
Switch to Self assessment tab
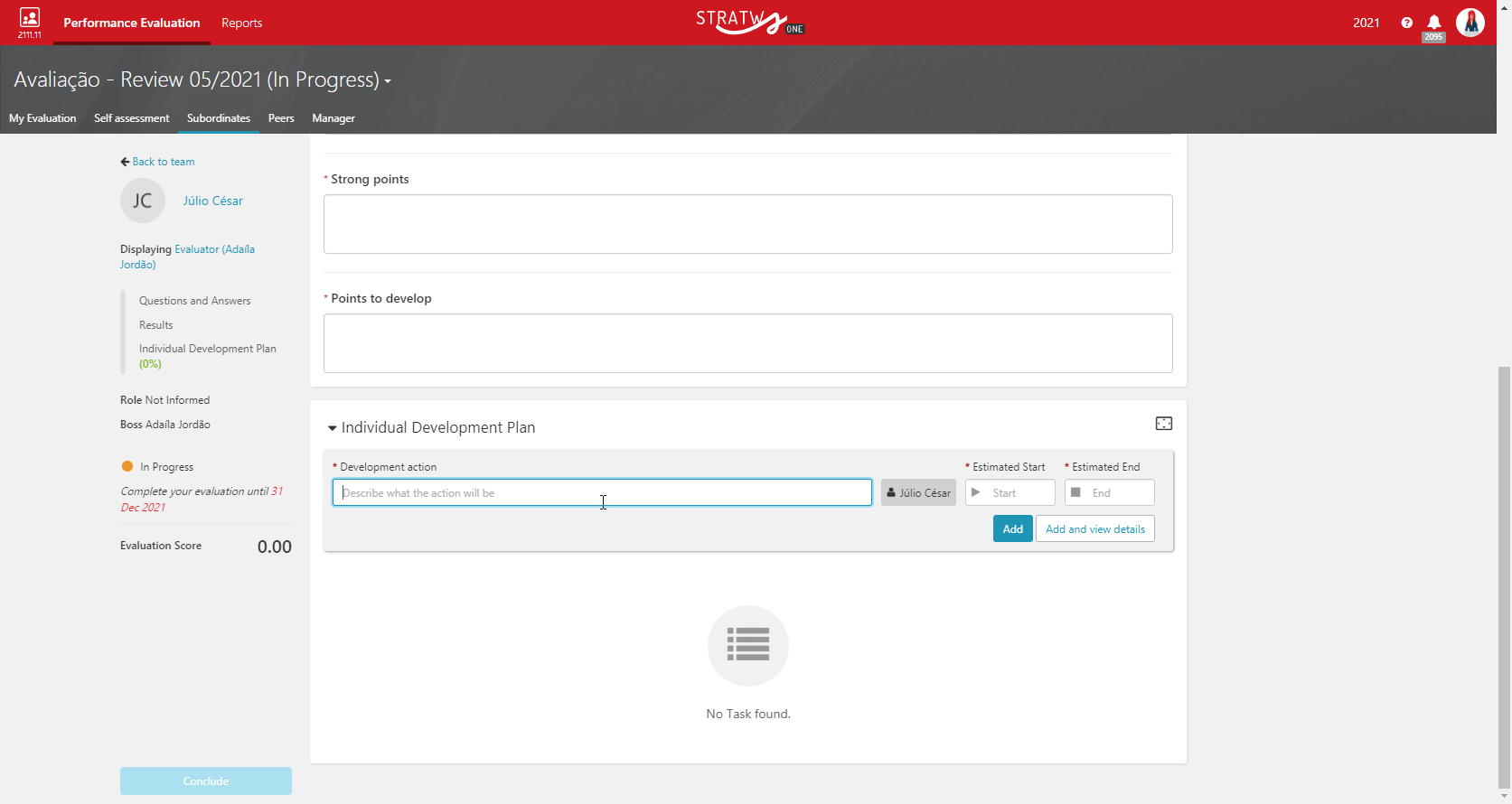click(x=132, y=118)
